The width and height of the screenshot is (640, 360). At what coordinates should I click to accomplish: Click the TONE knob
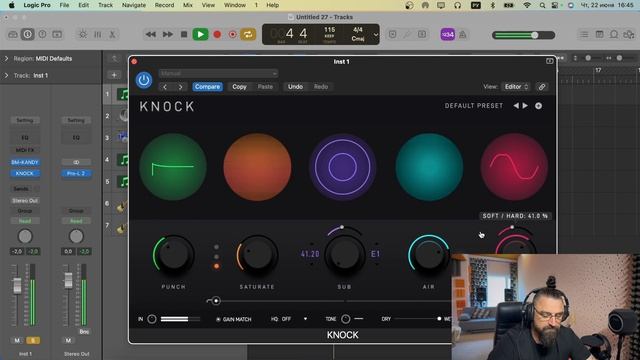click(345, 319)
